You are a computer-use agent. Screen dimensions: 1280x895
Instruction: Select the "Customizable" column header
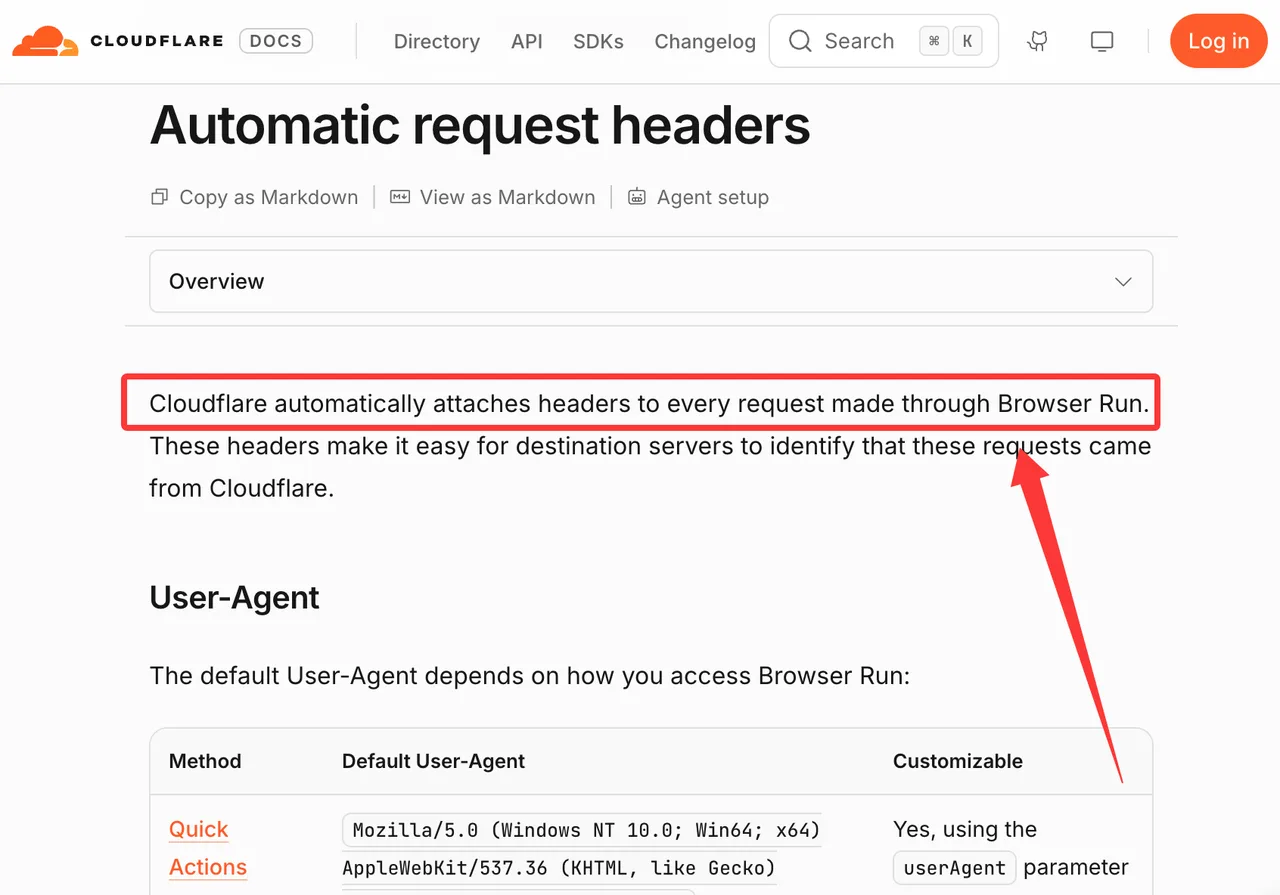958,761
